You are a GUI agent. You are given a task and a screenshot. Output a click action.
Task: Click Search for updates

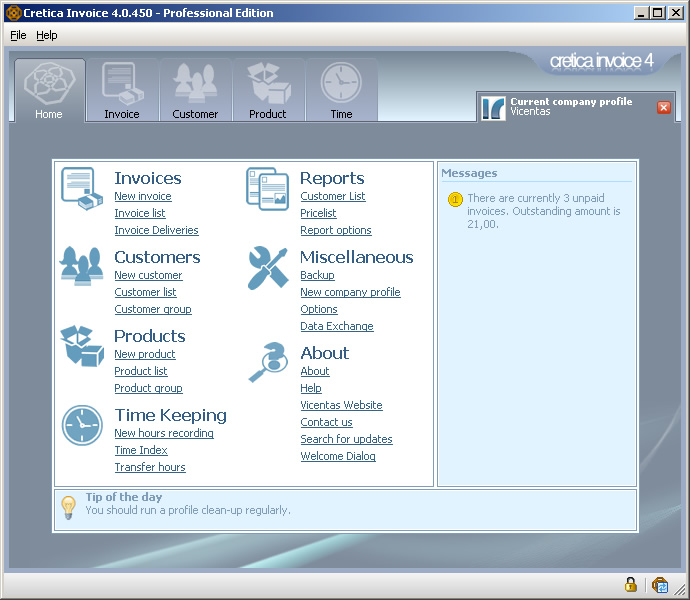point(346,439)
